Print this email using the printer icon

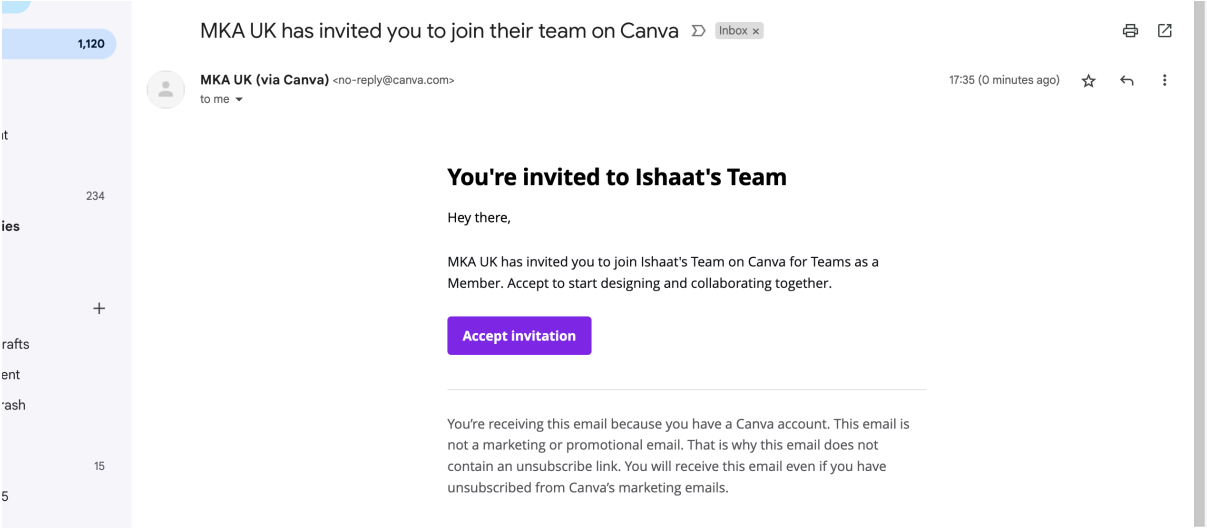coord(1130,31)
